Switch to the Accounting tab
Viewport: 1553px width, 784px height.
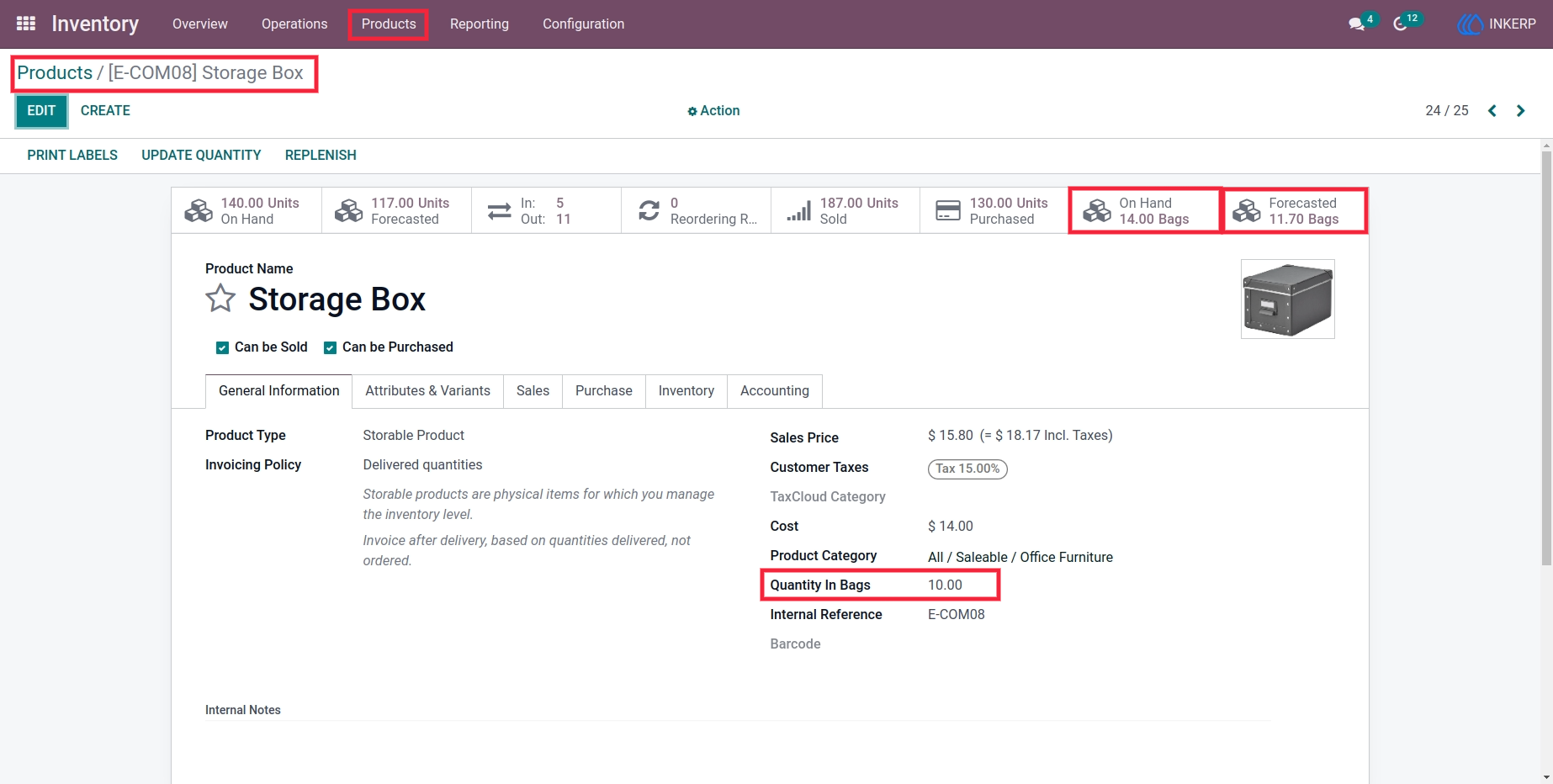[x=775, y=391]
